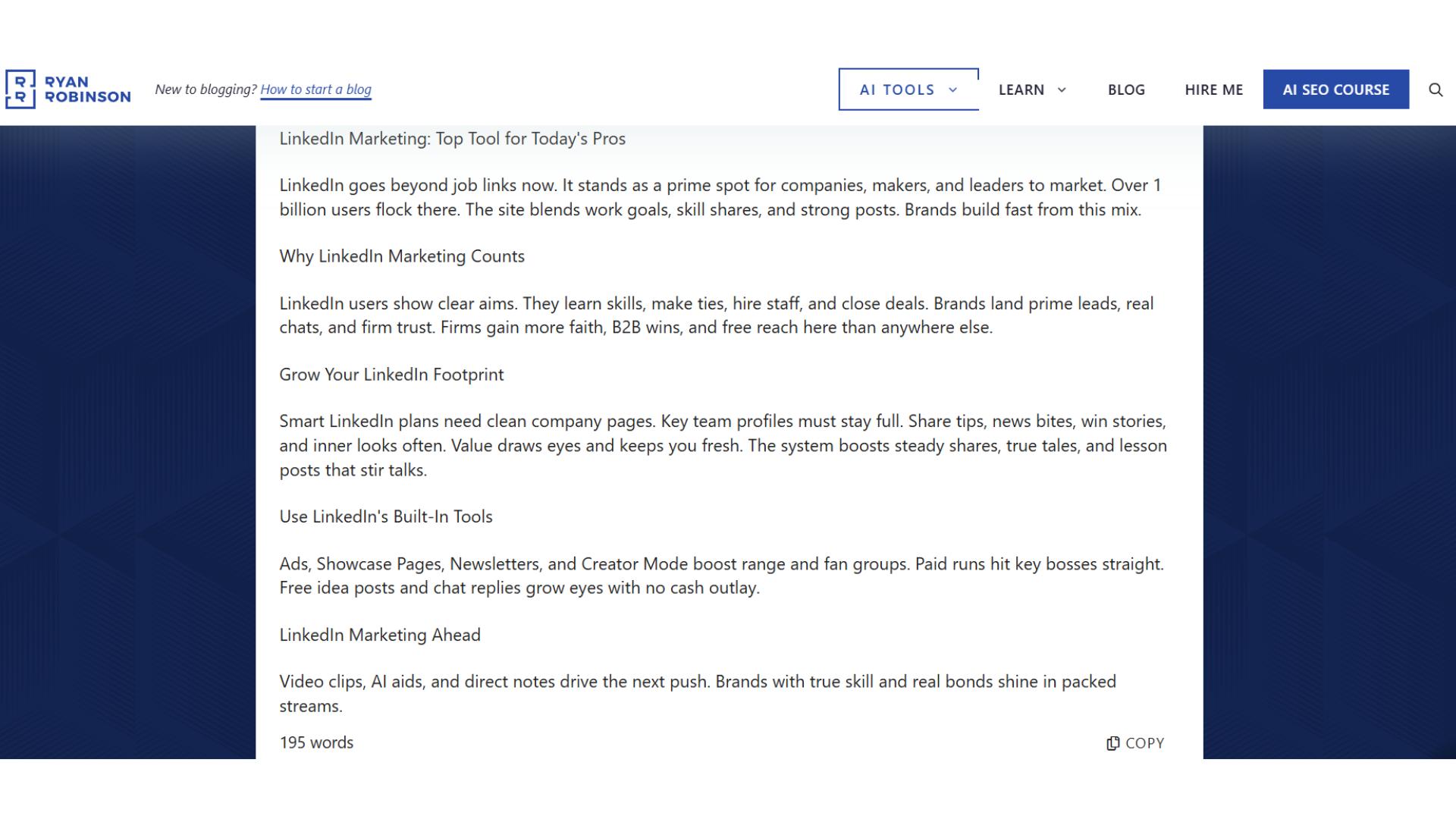
Task: Click the "Use LinkedIn's Built-In Tools" heading
Action: pyautogui.click(x=386, y=516)
